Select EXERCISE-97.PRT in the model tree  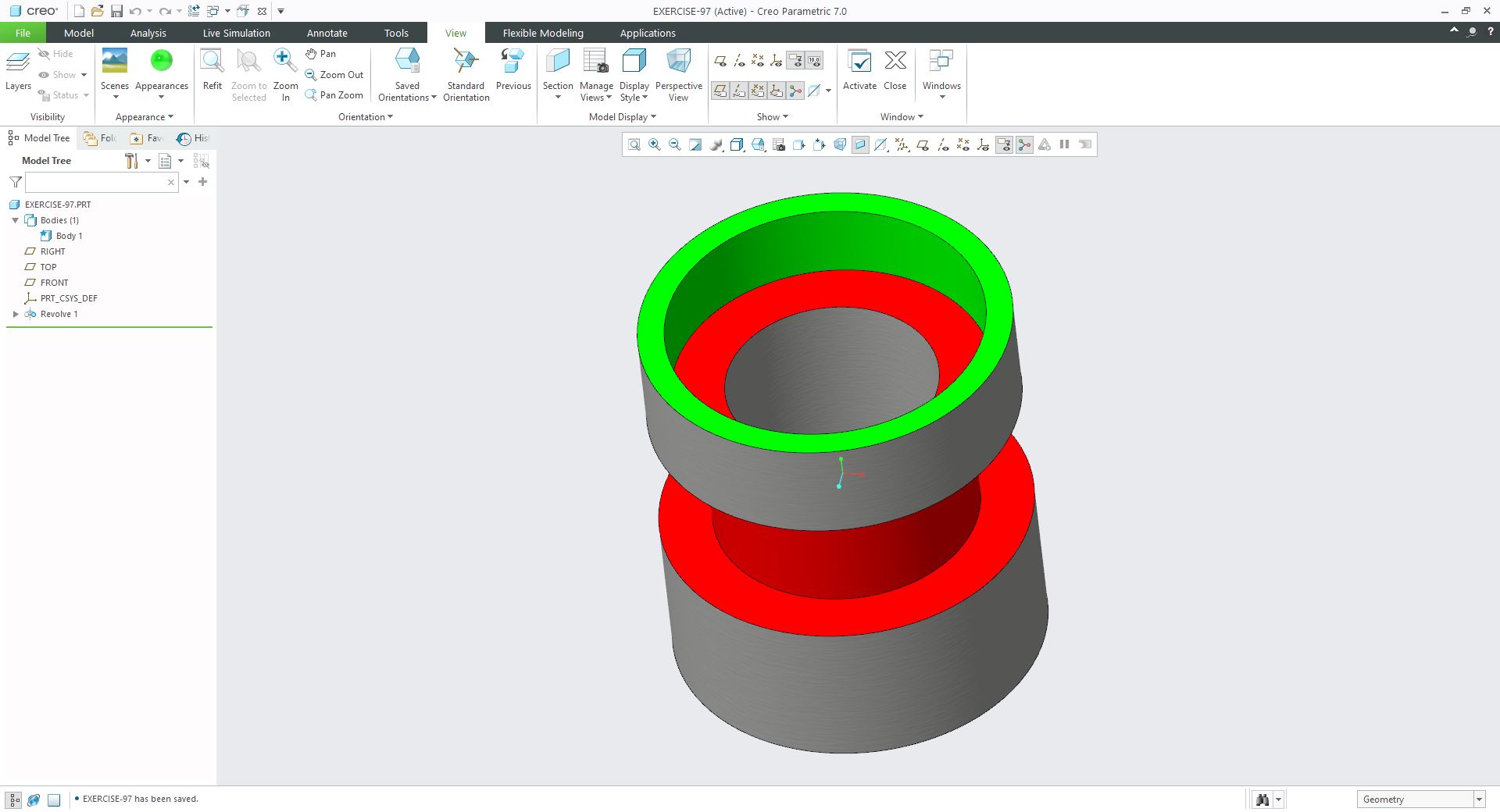pyautogui.click(x=58, y=205)
